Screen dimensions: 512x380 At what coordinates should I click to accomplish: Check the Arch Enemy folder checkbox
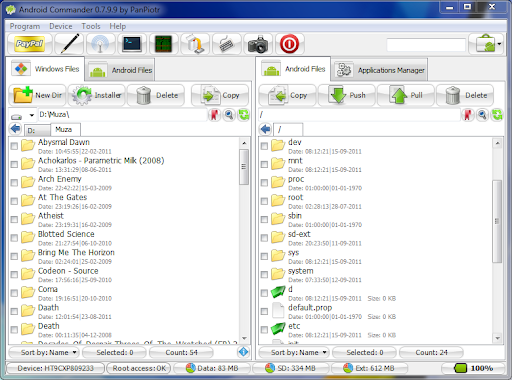tap(14, 183)
